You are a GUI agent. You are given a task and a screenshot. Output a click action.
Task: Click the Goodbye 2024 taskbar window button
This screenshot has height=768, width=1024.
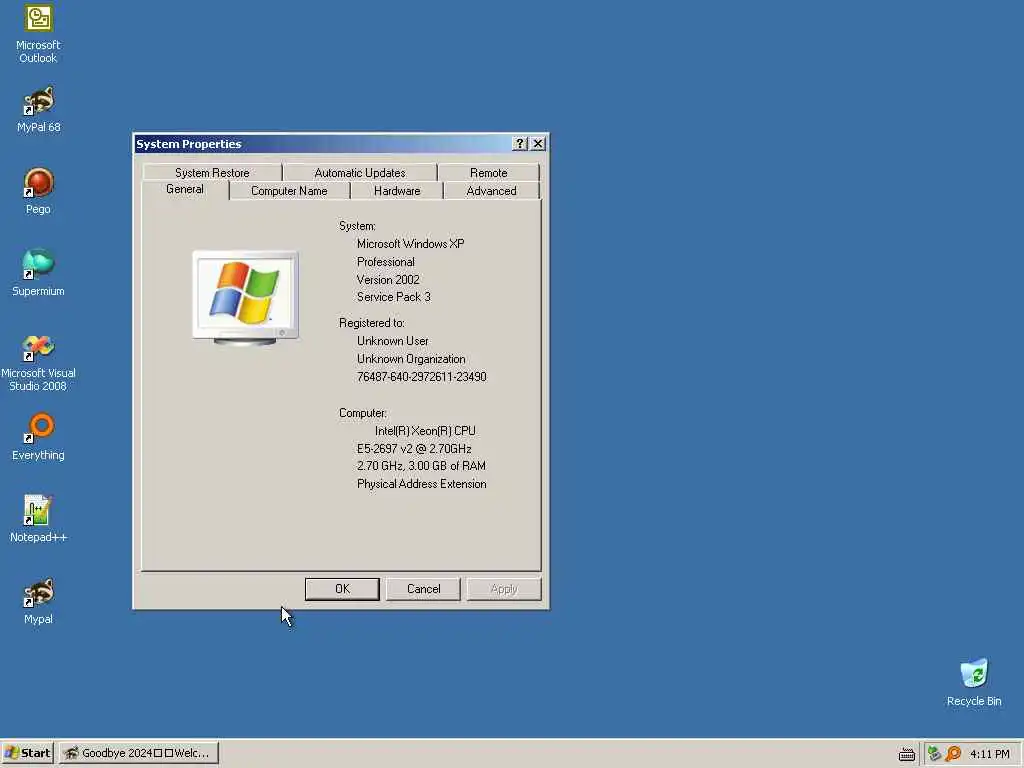[138, 753]
